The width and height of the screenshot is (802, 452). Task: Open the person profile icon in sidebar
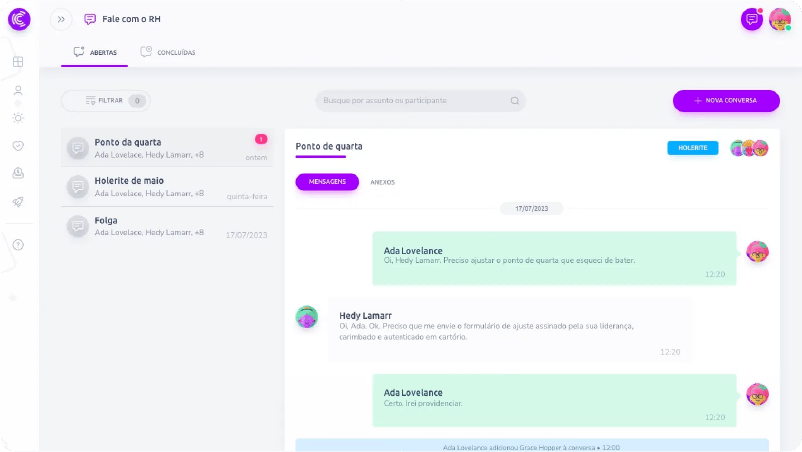(18, 91)
